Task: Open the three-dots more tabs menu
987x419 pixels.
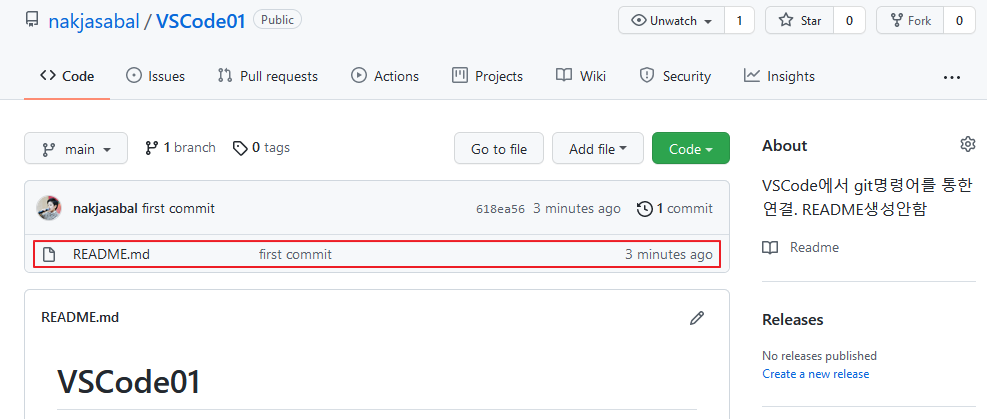Action: coord(952,77)
